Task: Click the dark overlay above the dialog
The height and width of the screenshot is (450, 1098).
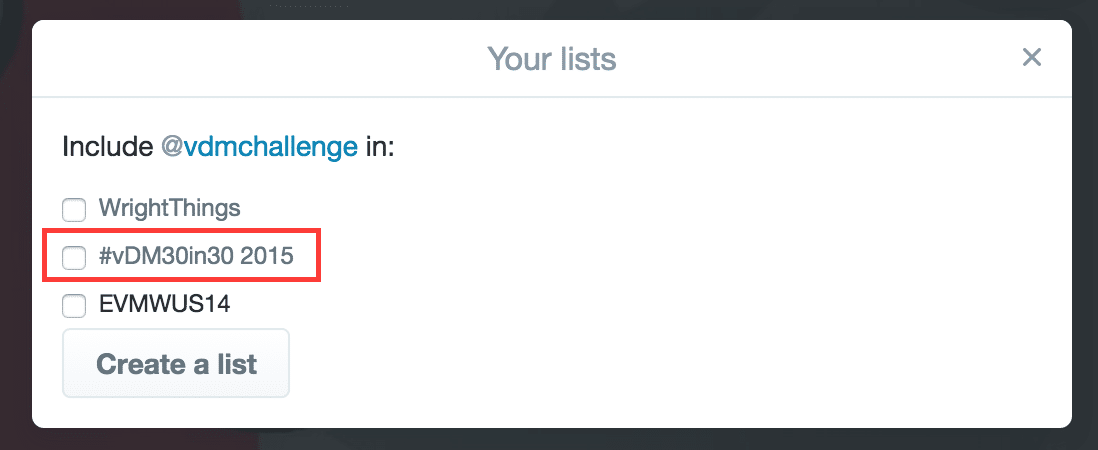Action: (x=550, y=9)
